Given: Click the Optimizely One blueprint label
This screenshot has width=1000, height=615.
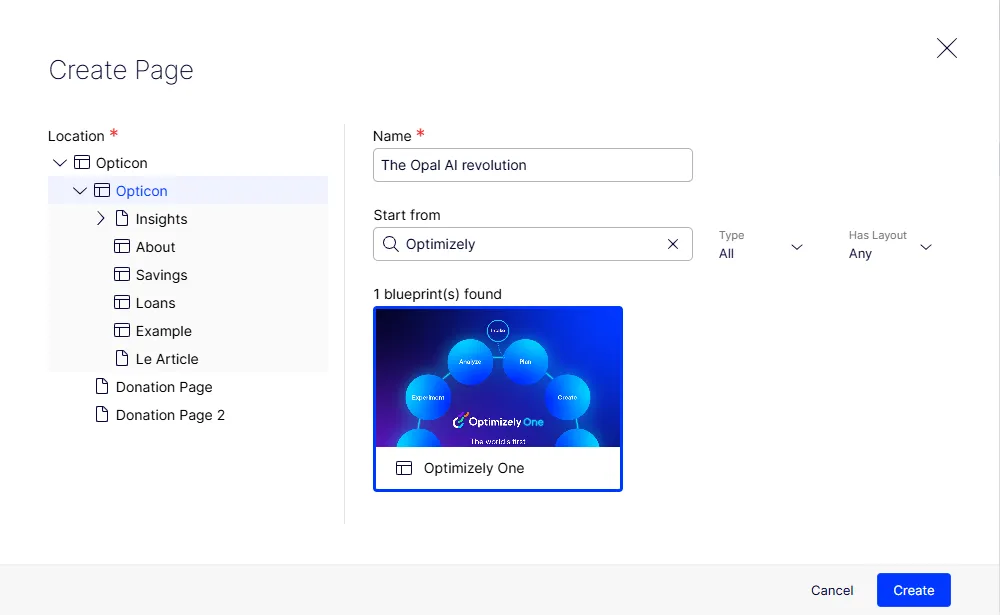Looking at the screenshot, I should point(474,468).
